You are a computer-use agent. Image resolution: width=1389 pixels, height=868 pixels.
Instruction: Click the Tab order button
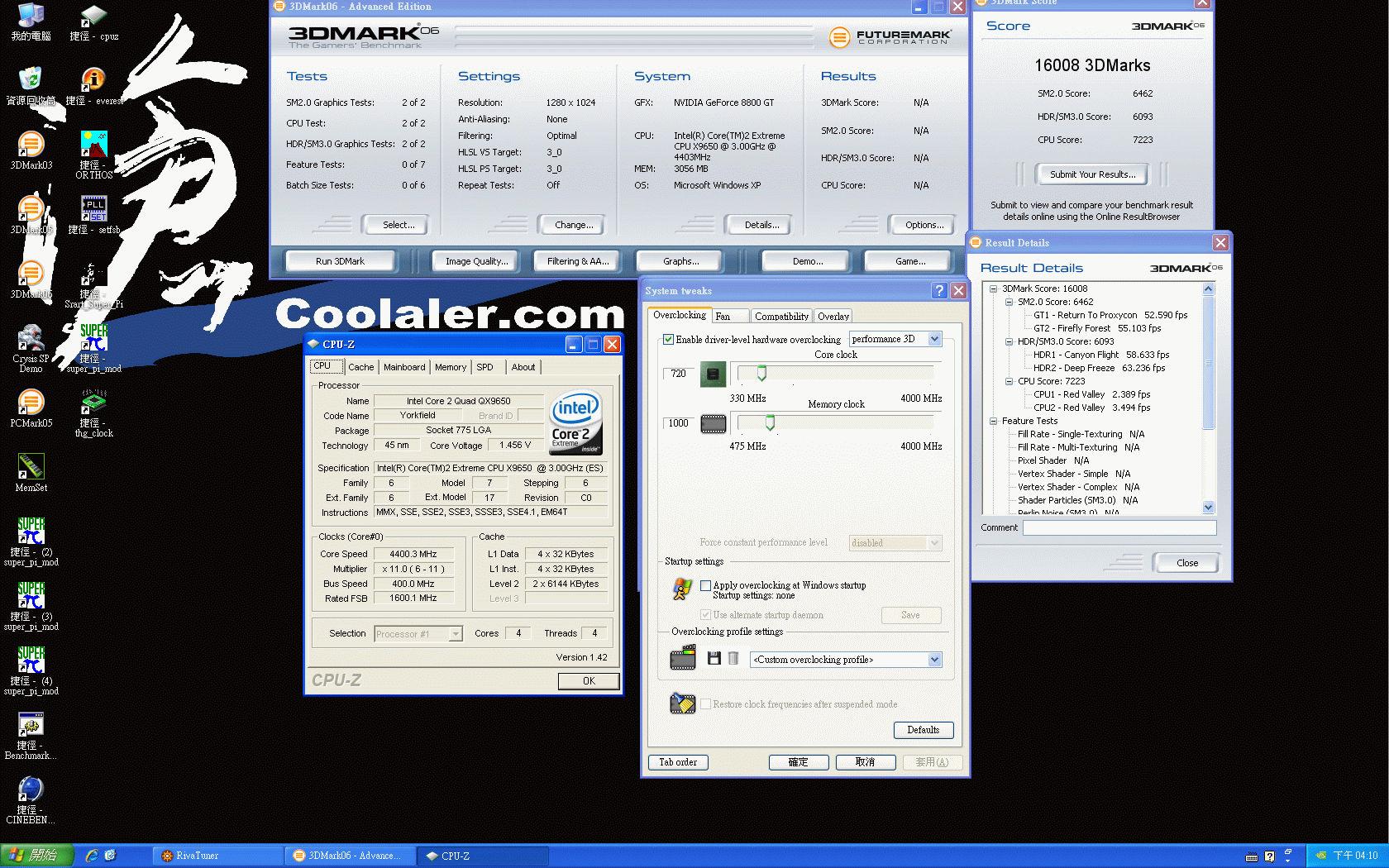[678, 762]
